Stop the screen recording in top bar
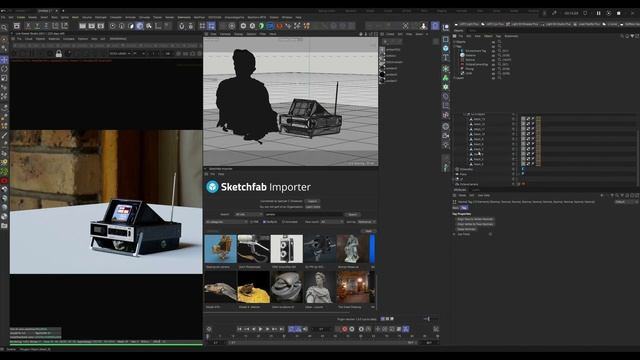Image resolution: width=640 pixels, height=360 pixels. 618,13
